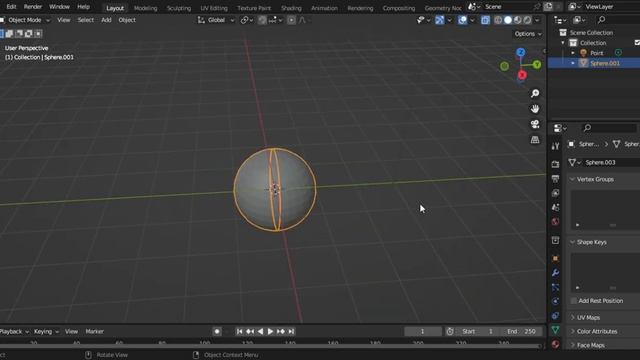Toggle preview range clock in timeline
Viewport: 640px width, 360px height.
[450, 331]
